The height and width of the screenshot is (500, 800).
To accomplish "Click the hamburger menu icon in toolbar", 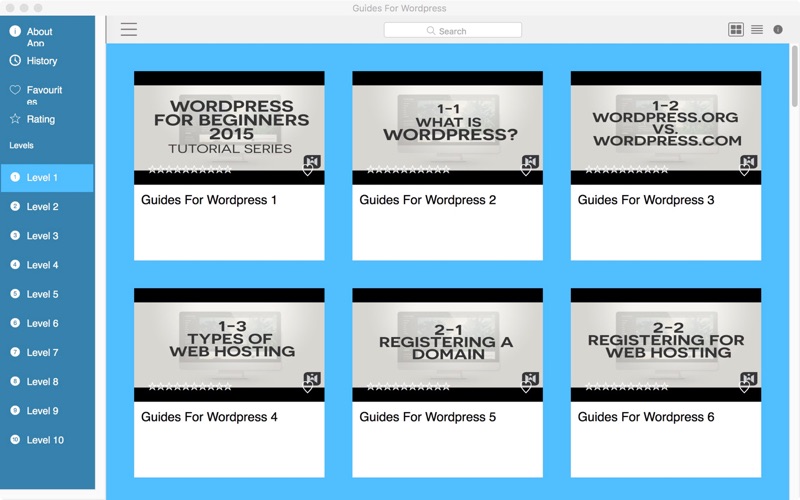I will [129, 29].
